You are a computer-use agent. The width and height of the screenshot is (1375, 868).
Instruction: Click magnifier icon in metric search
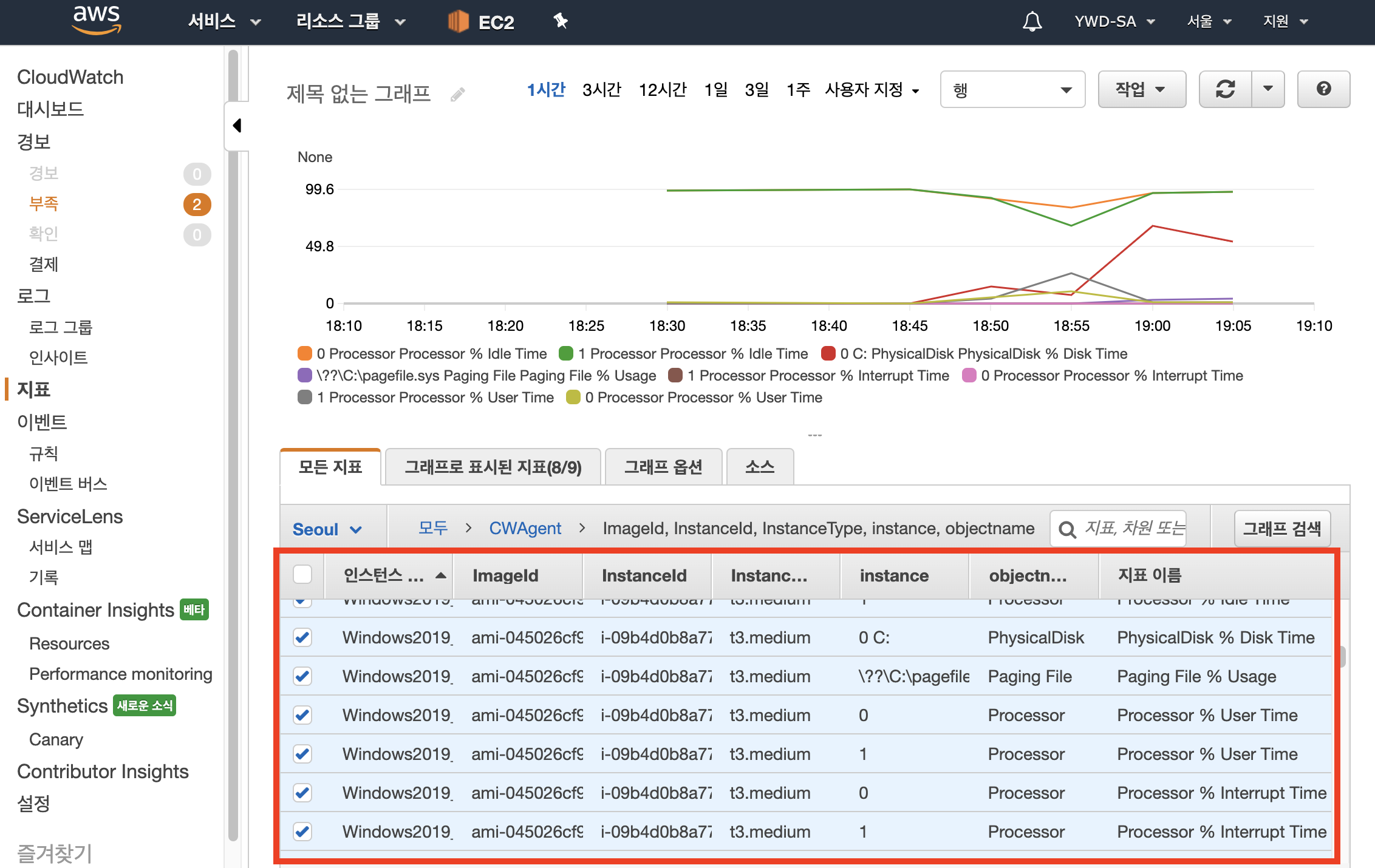pyautogui.click(x=1067, y=529)
